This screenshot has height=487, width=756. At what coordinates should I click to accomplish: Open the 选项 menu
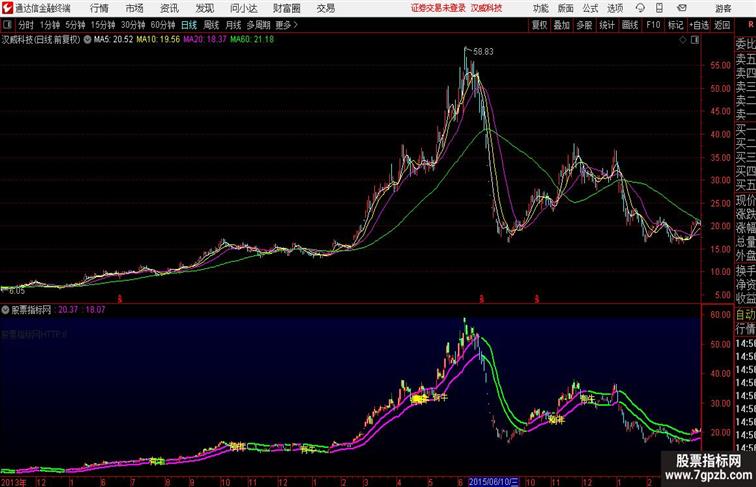(x=615, y=8)
